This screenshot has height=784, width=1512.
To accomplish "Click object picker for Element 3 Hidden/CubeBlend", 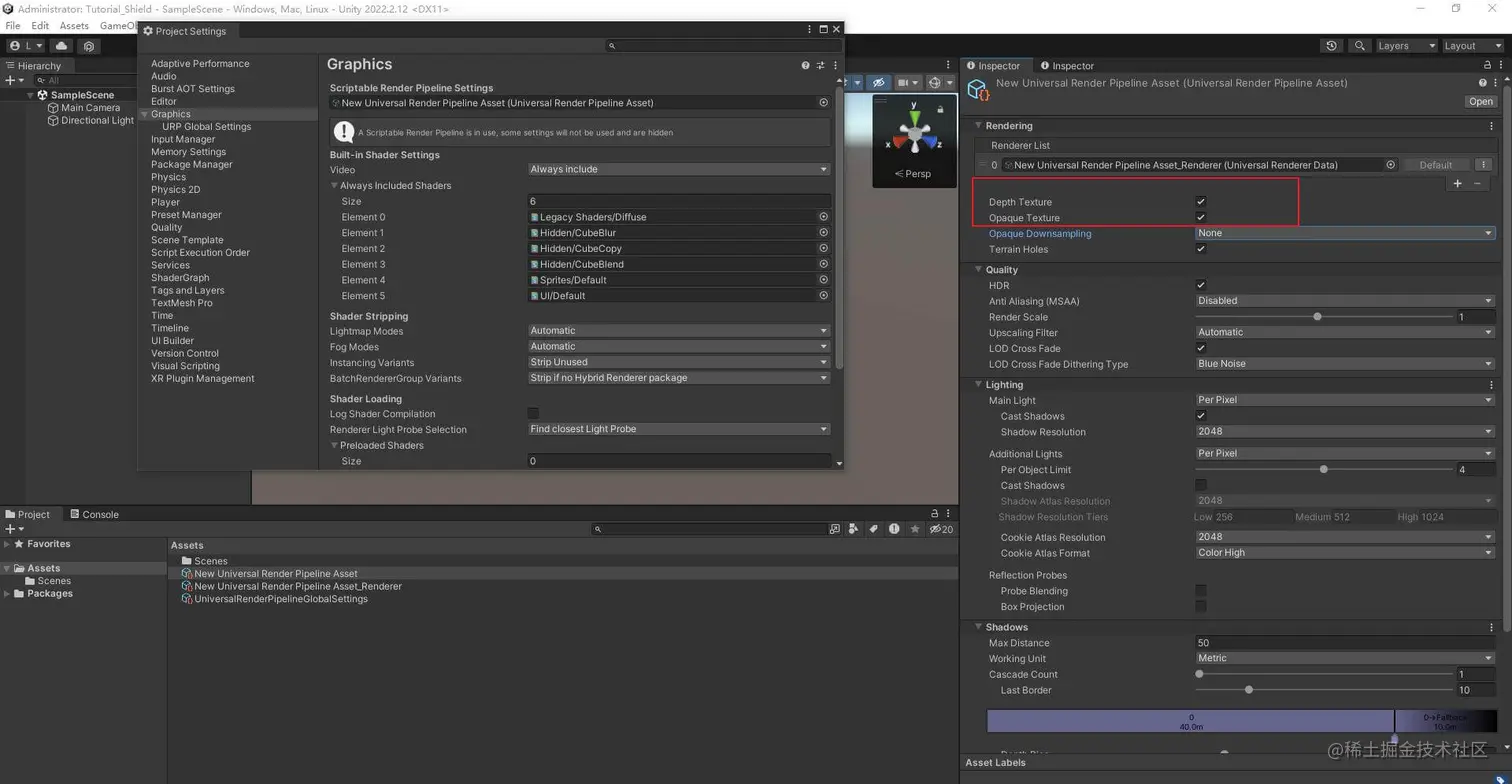I will tap(823, 264).
